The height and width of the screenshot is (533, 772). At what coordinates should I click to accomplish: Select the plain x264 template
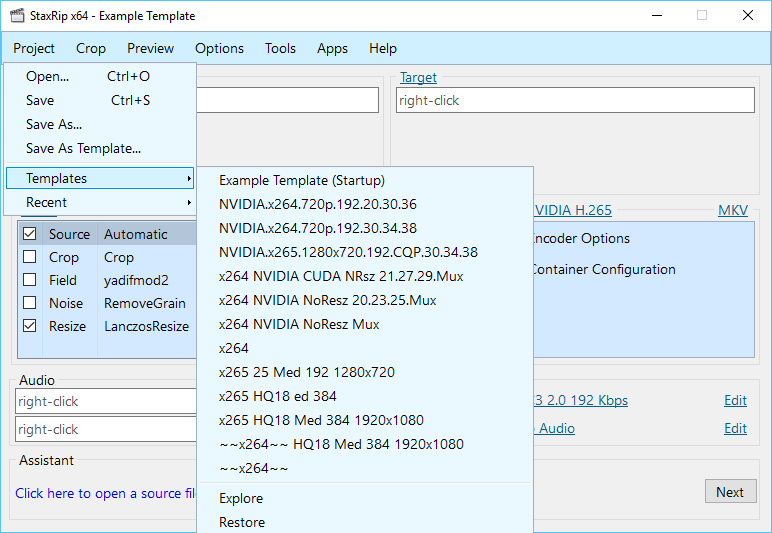(x=365, y=348)
